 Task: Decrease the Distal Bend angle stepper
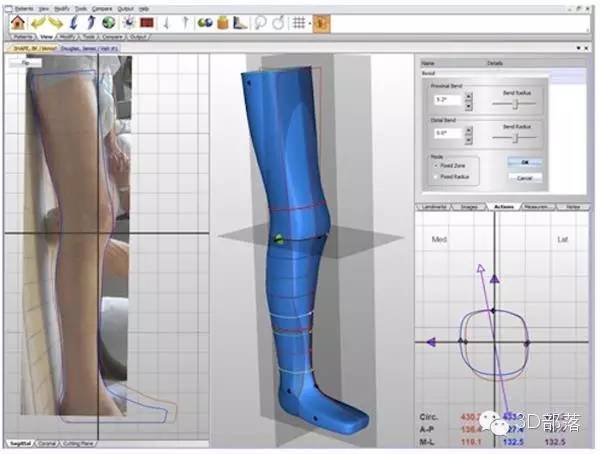(x=469, y=140)
